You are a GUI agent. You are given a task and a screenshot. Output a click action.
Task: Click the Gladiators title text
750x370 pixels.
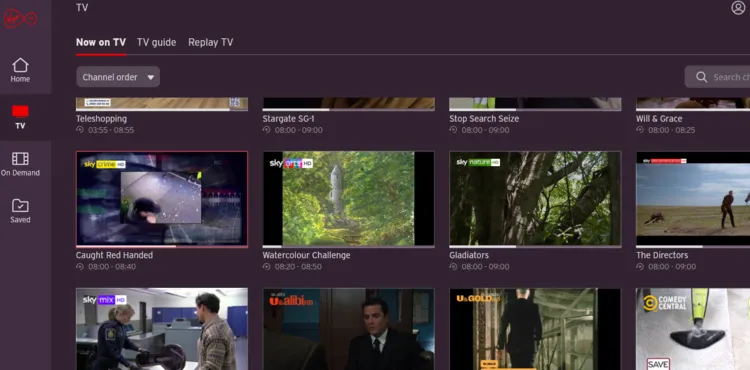tap(469, 255)
